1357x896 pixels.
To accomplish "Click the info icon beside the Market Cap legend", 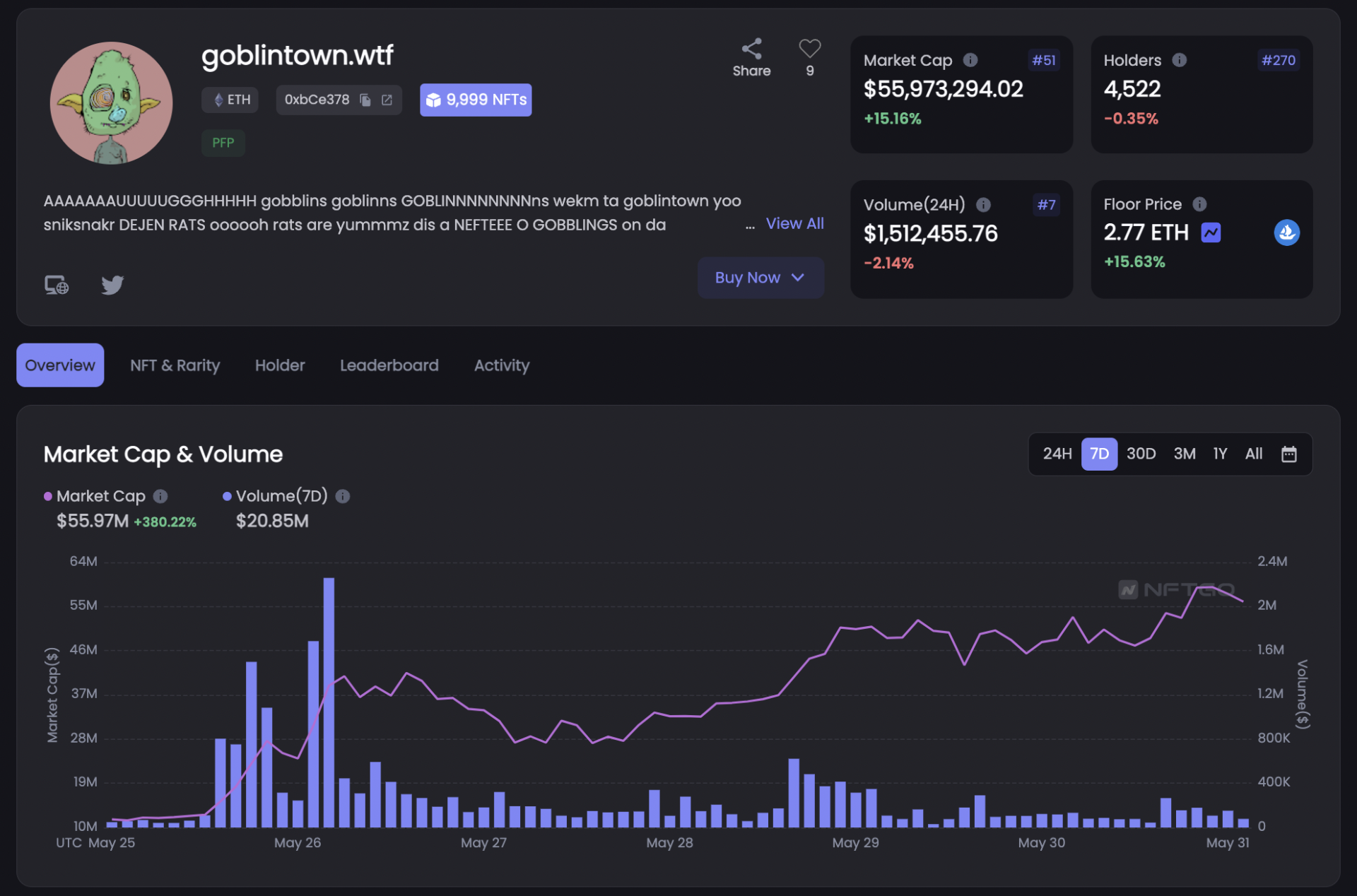I will tap(160, 496).
